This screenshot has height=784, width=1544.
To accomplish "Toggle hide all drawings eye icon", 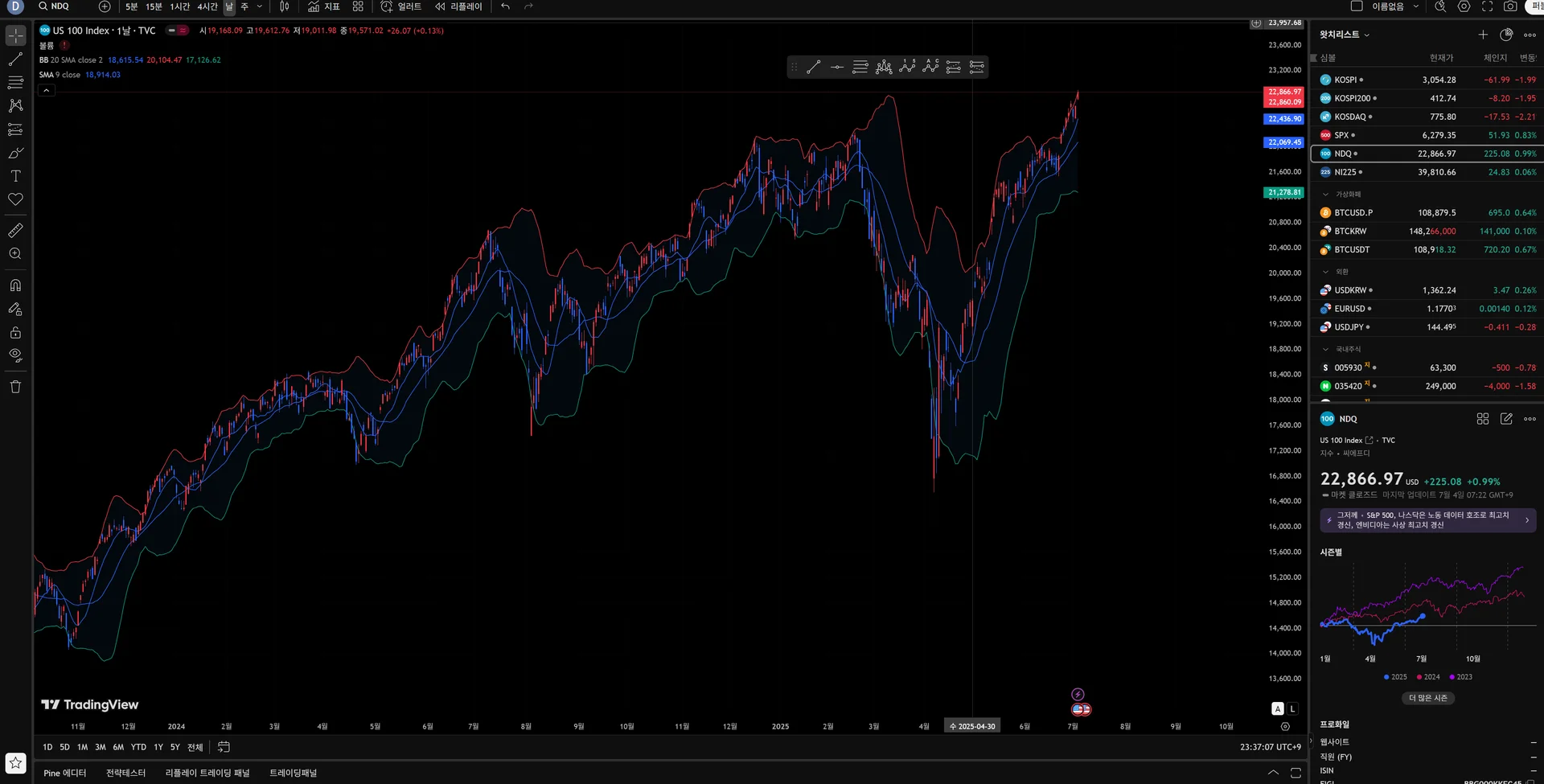I will (x=15, y=355).
